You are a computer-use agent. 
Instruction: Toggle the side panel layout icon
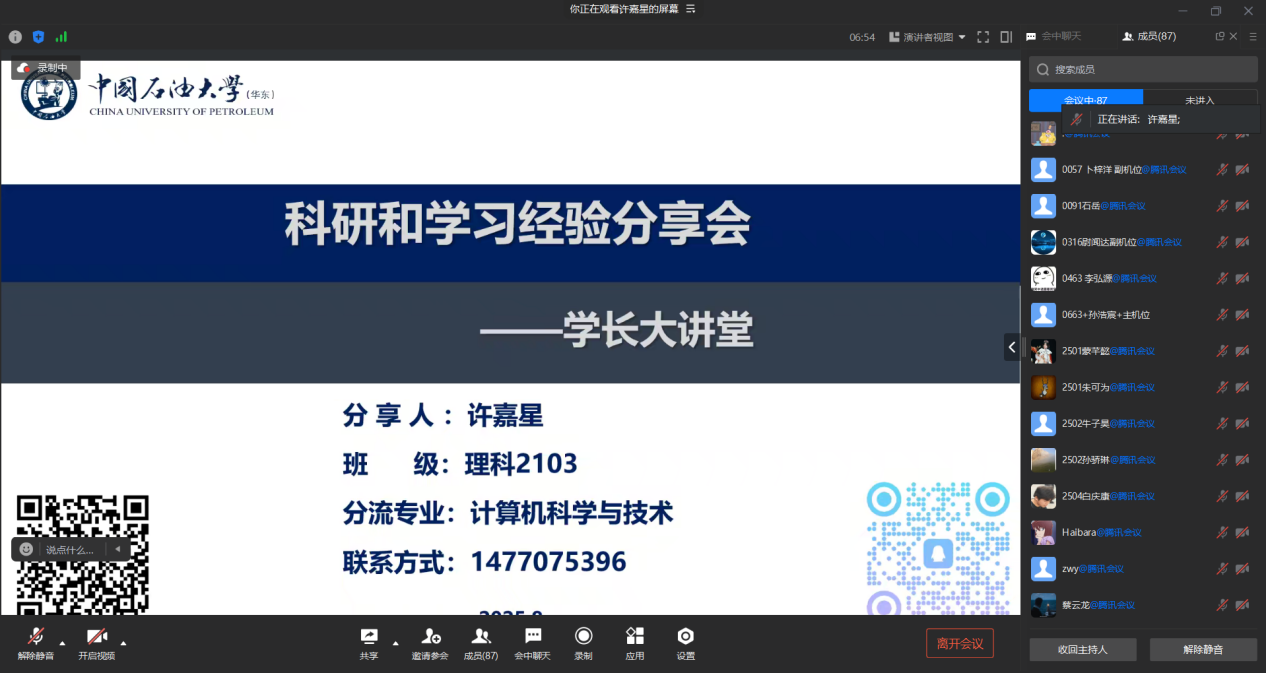(x=1005, y=37)
